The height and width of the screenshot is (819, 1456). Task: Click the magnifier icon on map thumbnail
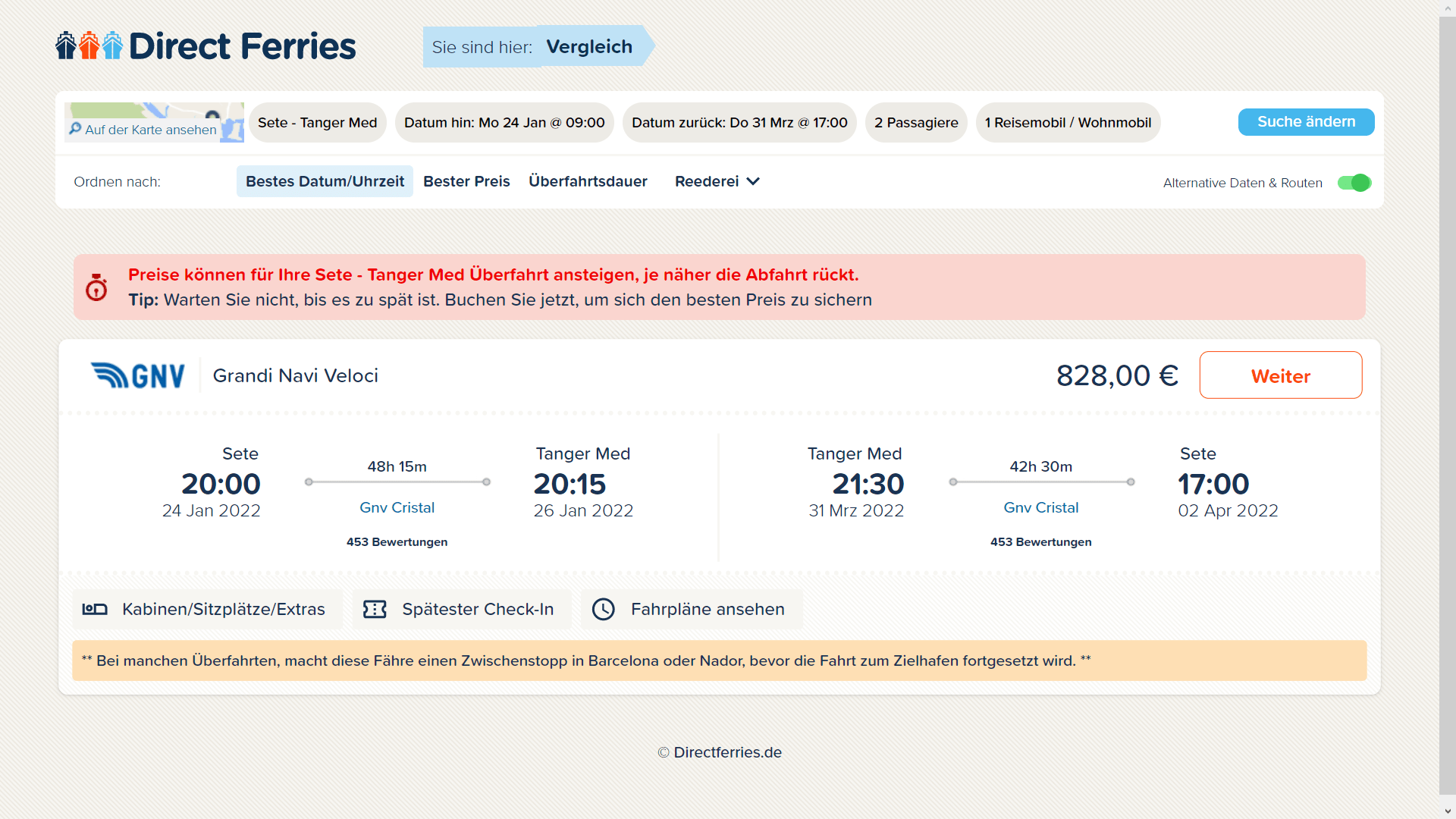pos(75,129)
